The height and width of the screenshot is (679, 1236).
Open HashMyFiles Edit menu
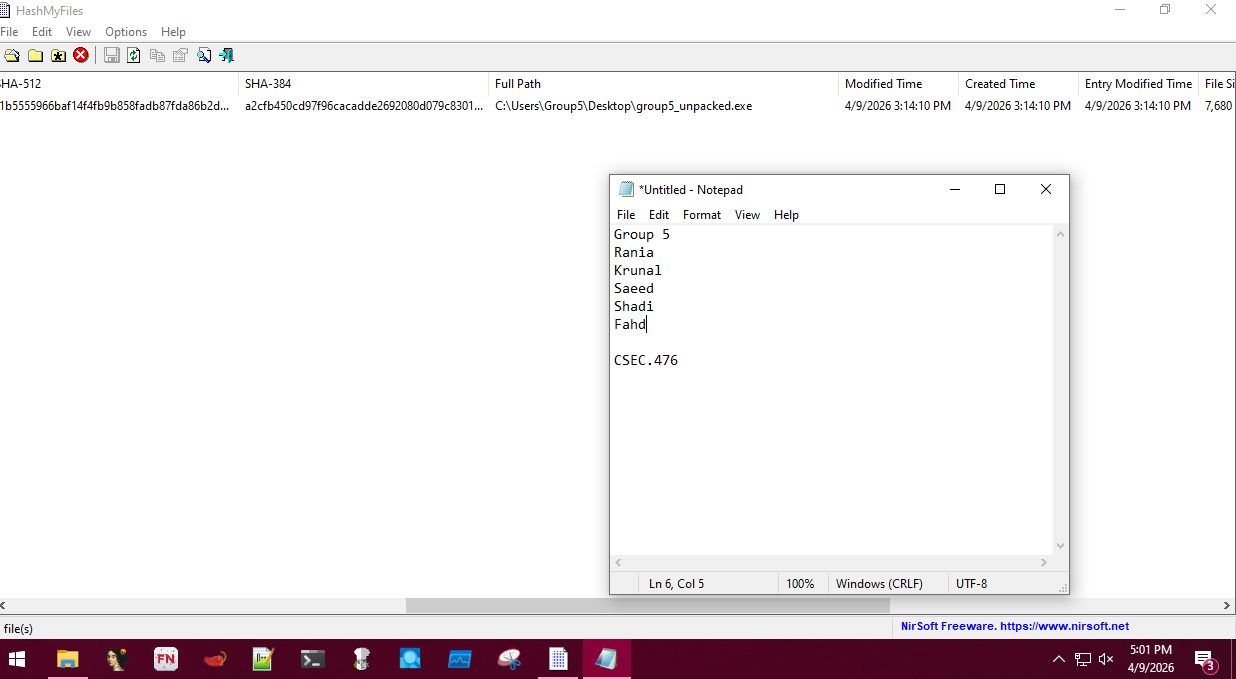[42, 32]
